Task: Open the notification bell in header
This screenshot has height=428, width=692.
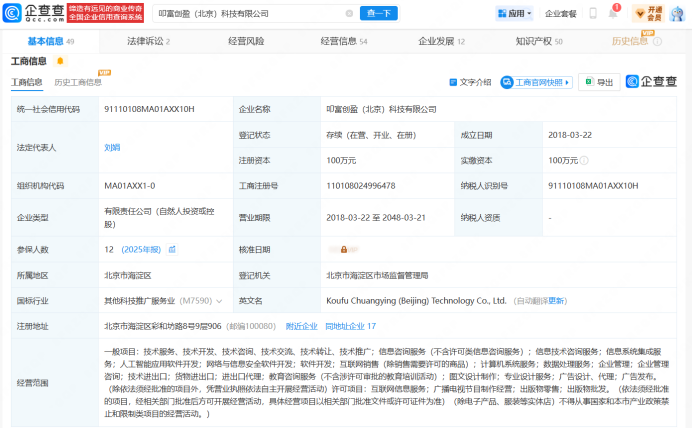Action: 613,14
